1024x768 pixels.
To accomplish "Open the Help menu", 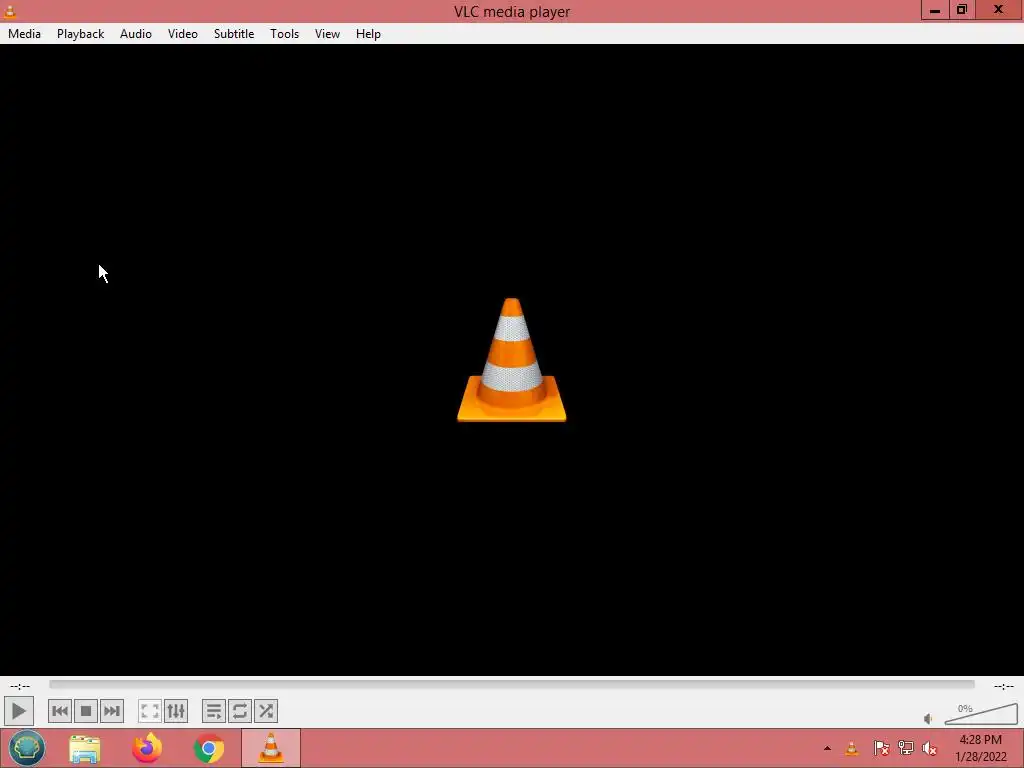I will coord(368,34).
